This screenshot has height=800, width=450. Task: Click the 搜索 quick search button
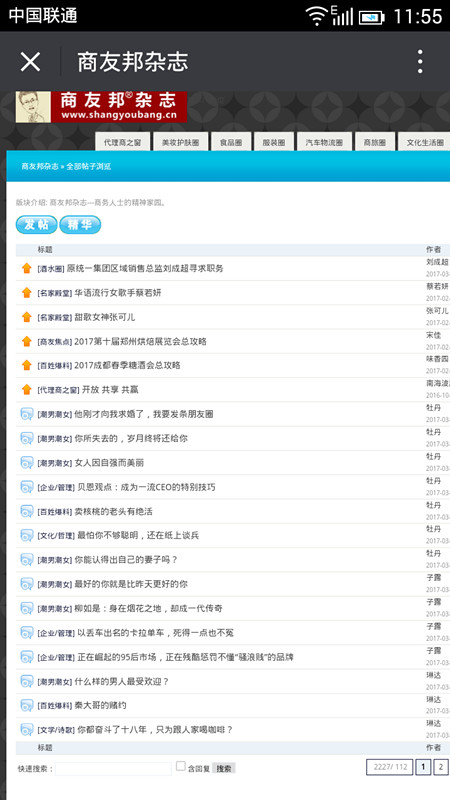coord(223,768)
